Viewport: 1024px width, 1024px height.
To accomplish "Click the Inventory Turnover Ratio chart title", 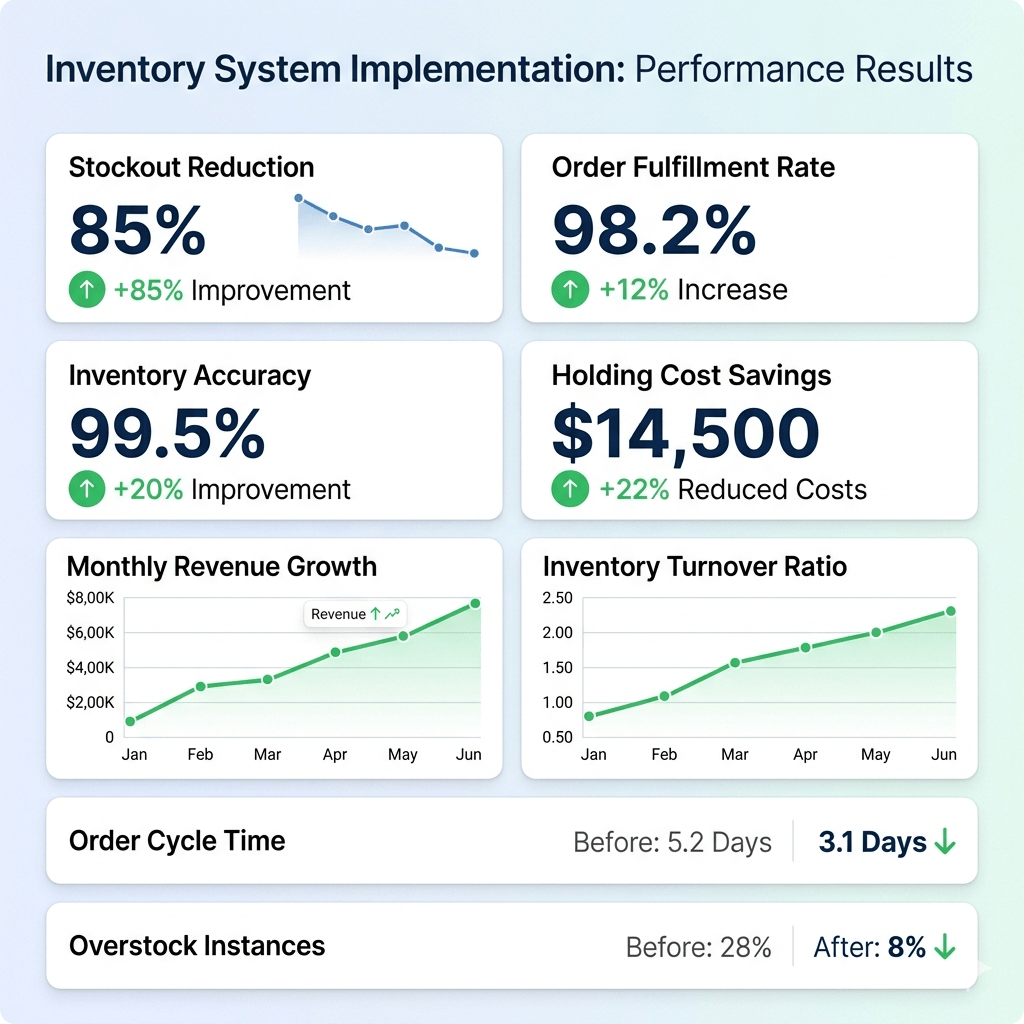I will [x=694, y=567].
